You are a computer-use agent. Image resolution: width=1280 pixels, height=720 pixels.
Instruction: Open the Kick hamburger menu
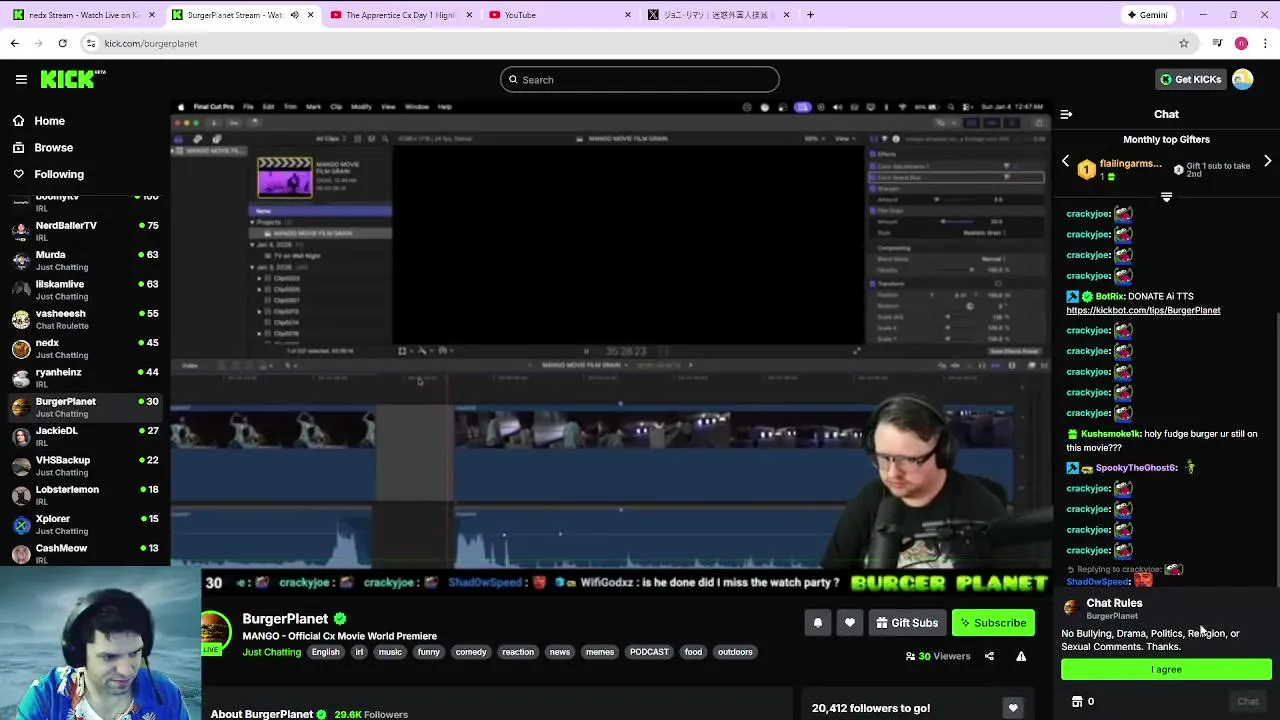[21, 80]
